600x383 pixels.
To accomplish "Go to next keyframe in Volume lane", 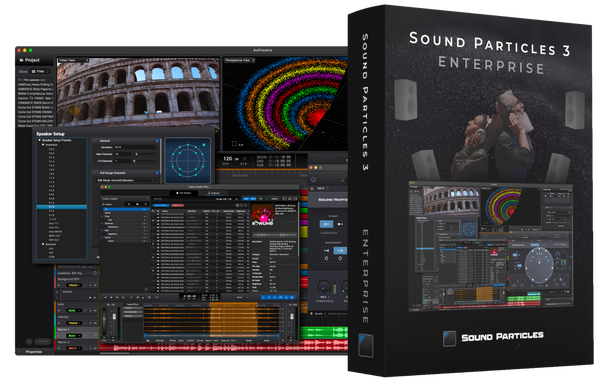I will coord(95,297).
